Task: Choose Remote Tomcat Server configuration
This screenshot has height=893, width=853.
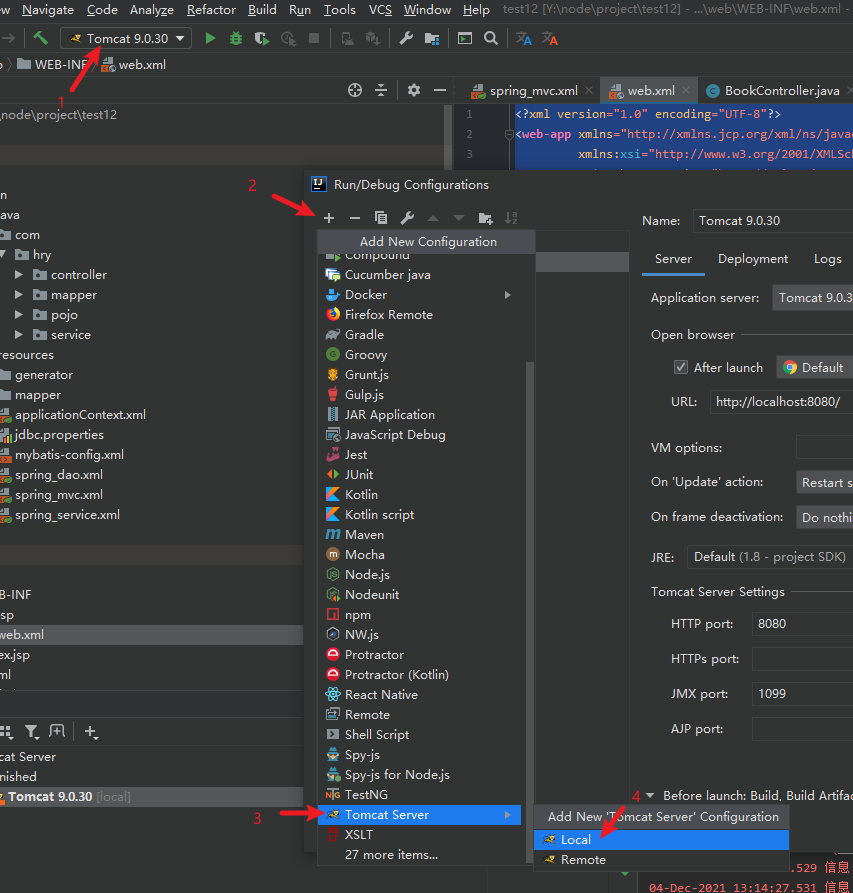Action: 661,860
